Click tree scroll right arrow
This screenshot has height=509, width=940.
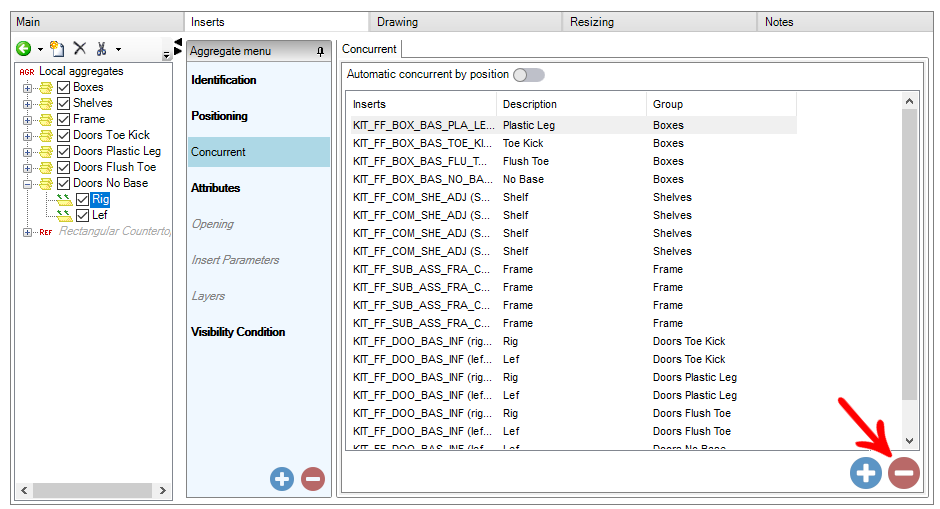[x=162, y=490]
